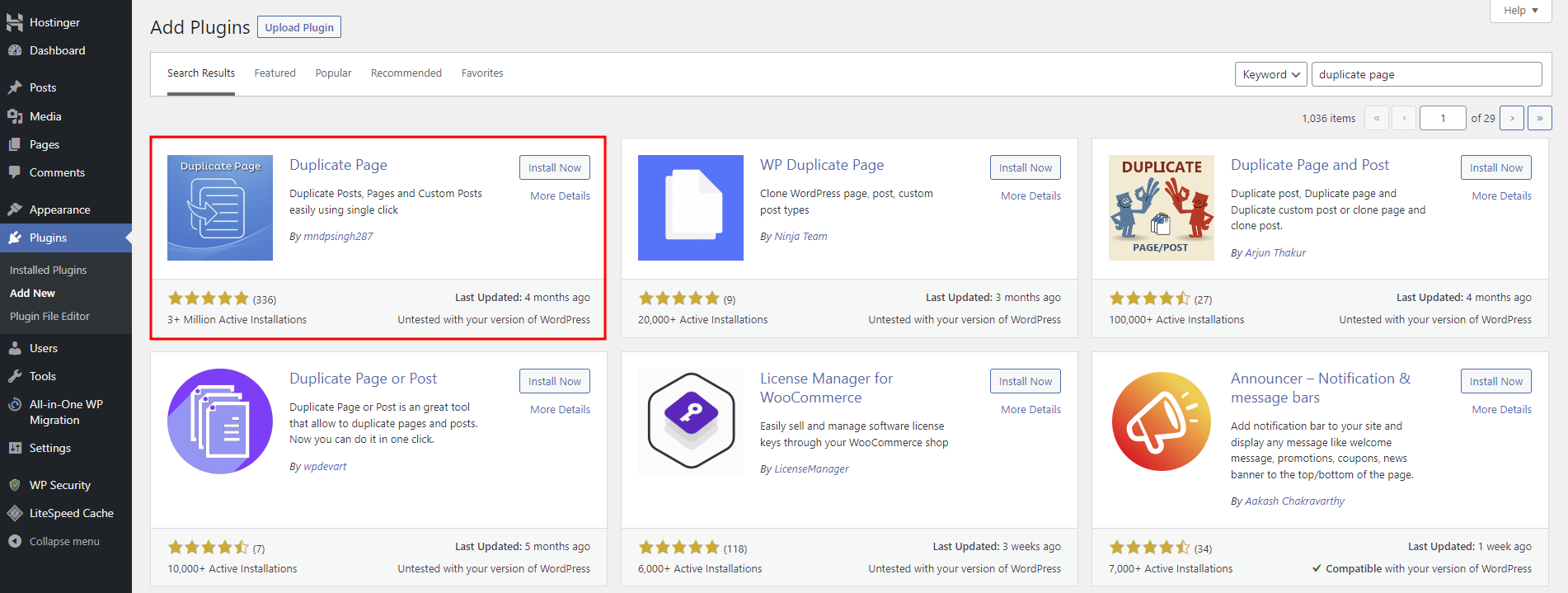This screenshot has width=1568, height=593.
Task: Click the Comments speech bubble icon
Action: tap(15, 172)
